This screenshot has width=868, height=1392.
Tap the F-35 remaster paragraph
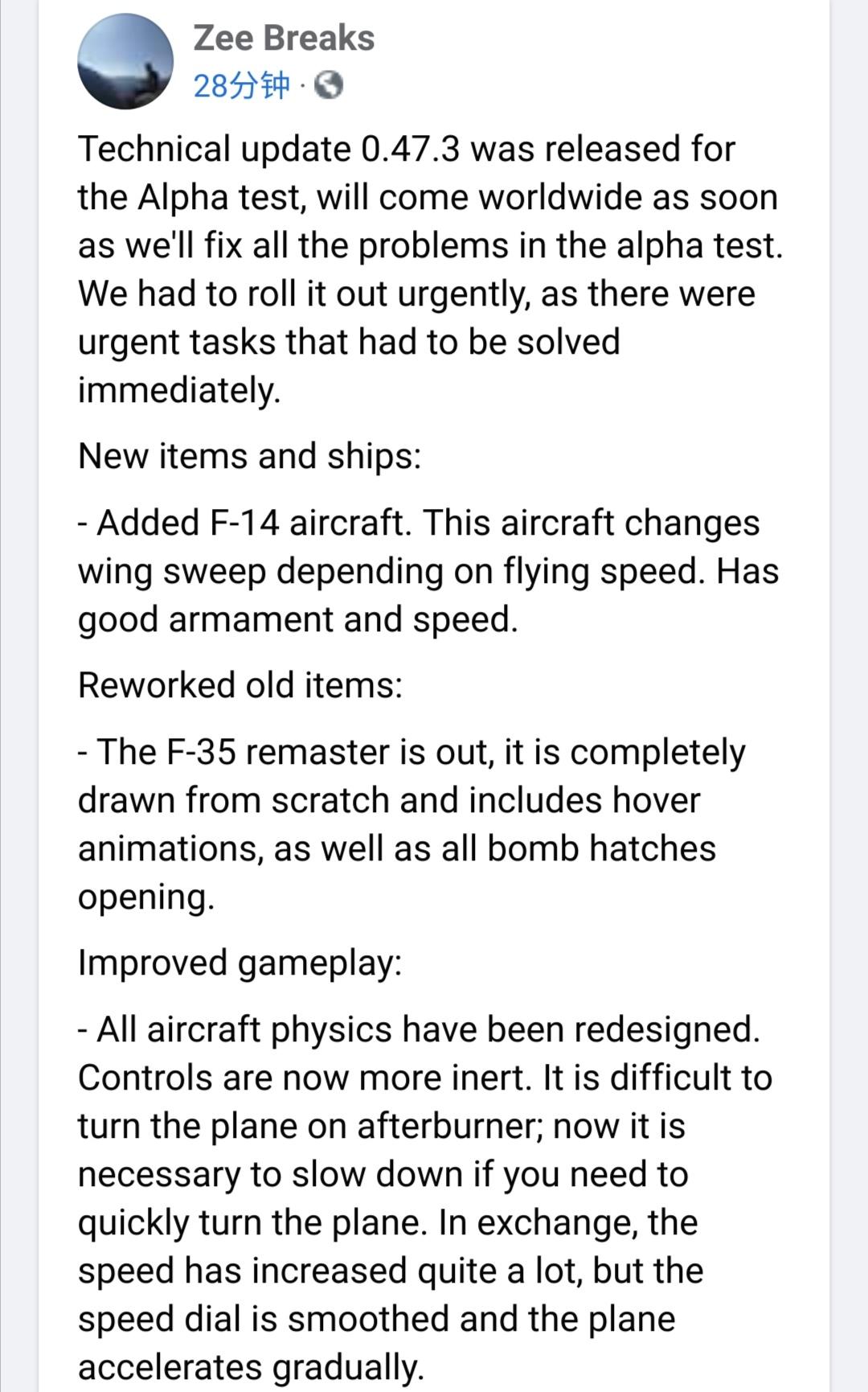click(411, 824)
